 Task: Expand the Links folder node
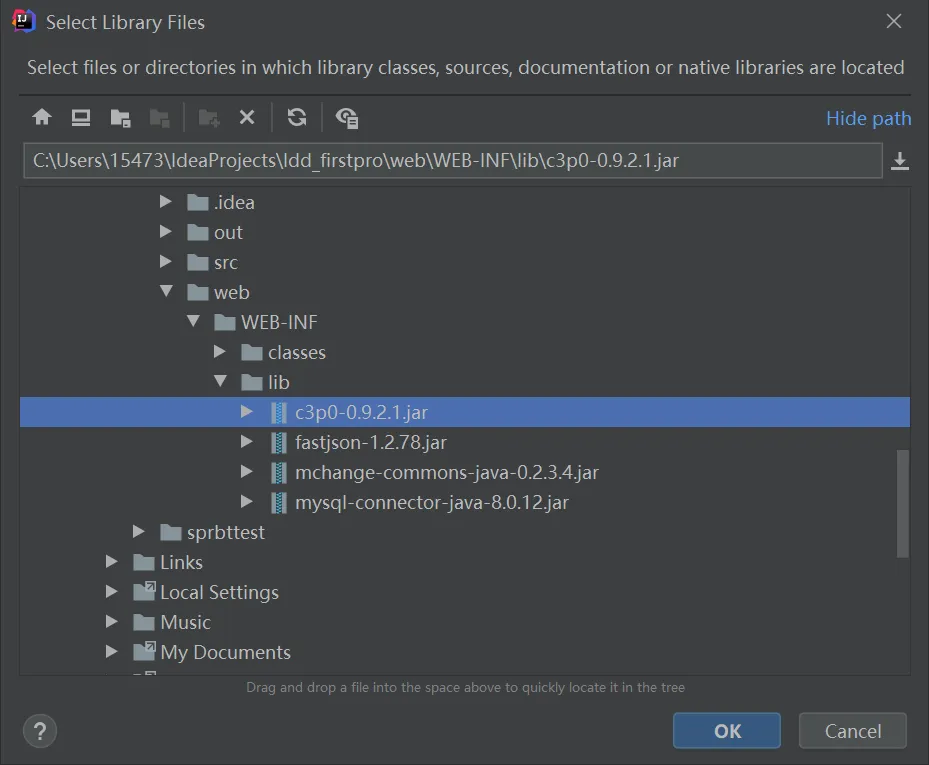click(x=112, y=562)
